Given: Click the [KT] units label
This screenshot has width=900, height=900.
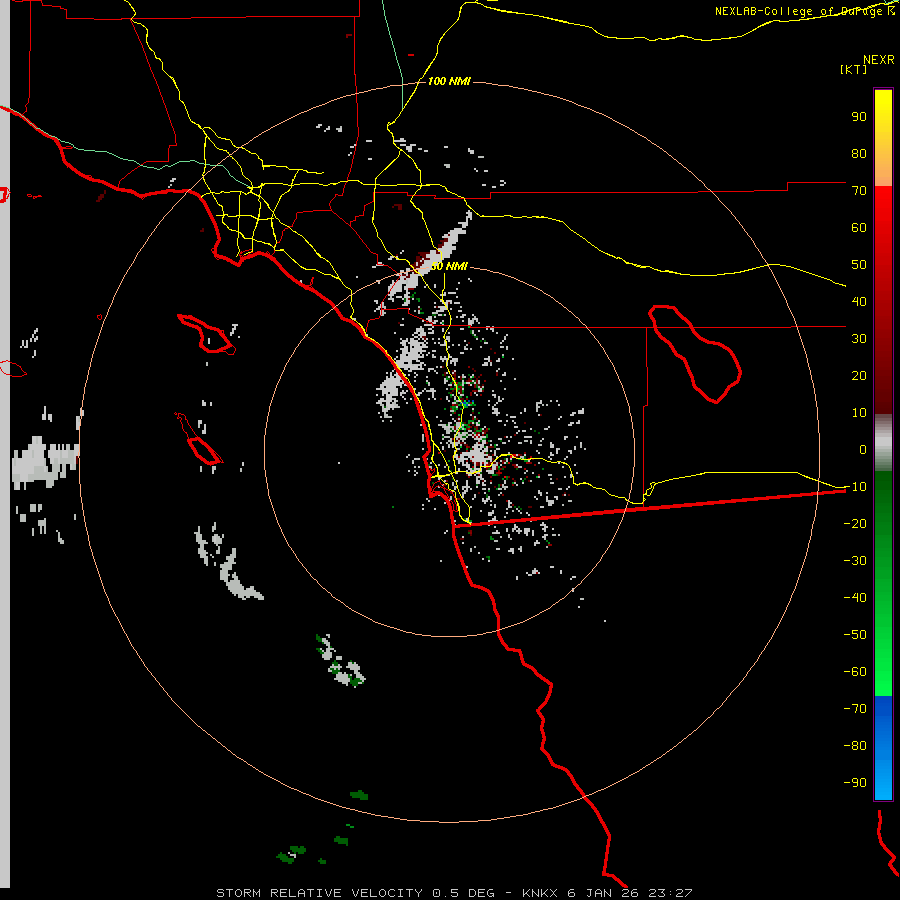Looking at the screenshot, I should [853, 69].
